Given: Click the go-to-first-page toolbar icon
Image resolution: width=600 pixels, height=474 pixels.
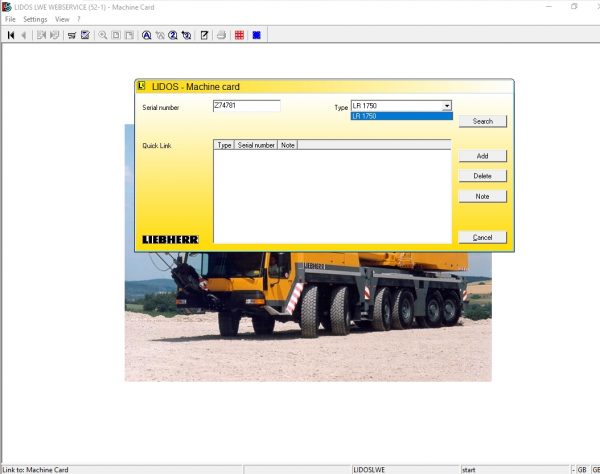Looking at the screenshot, I should click(11, 35).
